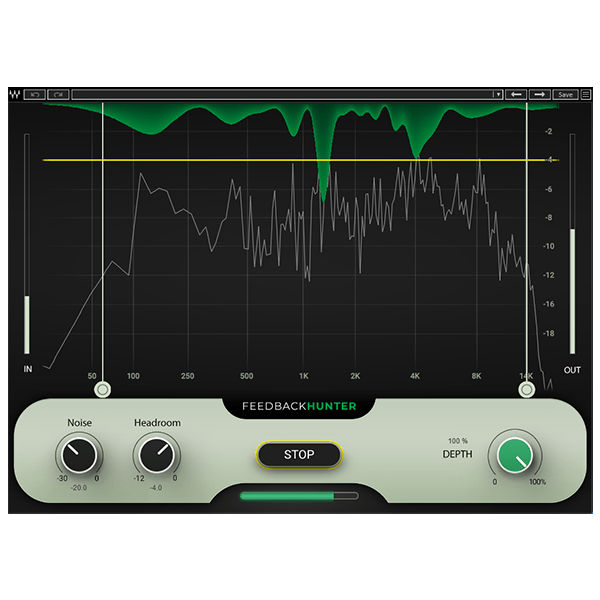Click the 4K frequency label
600x600 pixels.
point(415,376)
